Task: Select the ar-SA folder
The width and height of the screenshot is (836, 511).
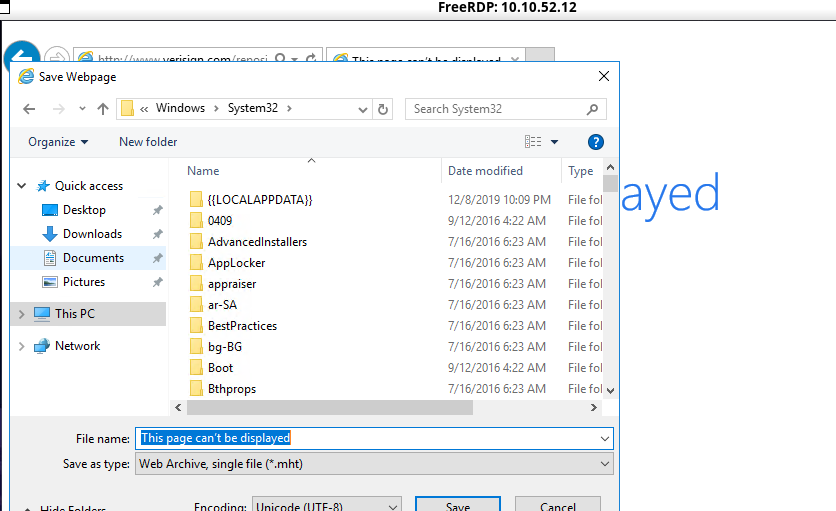Action: coord(222,305)
